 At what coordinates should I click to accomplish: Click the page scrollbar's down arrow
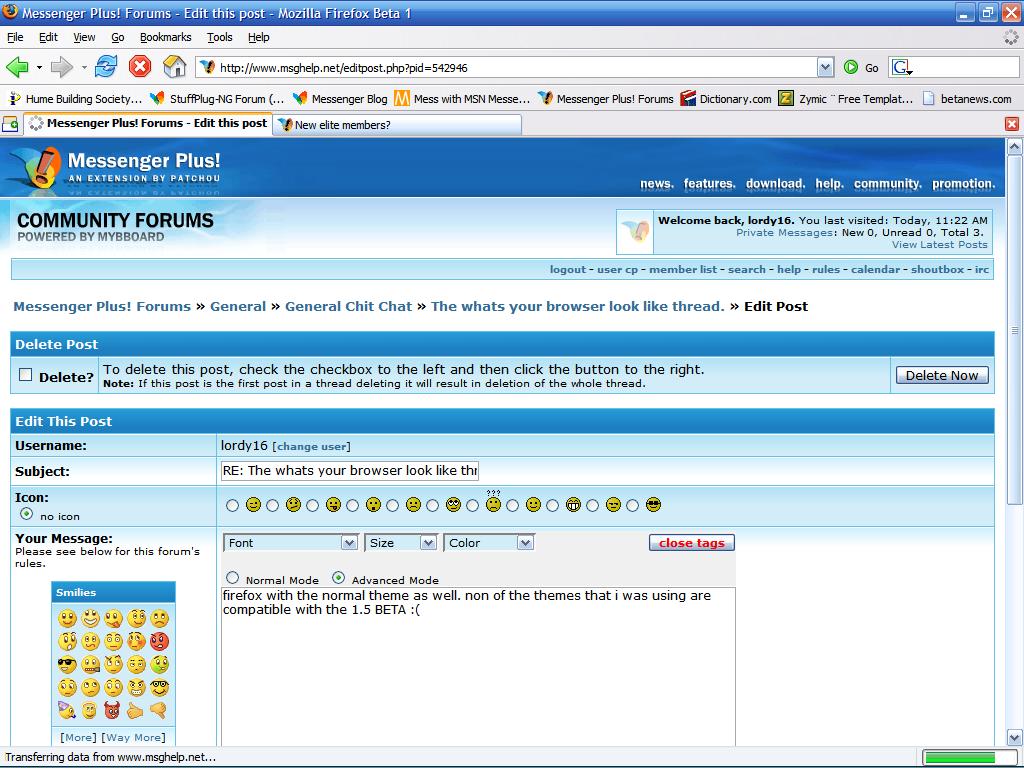pos(1014,738)
